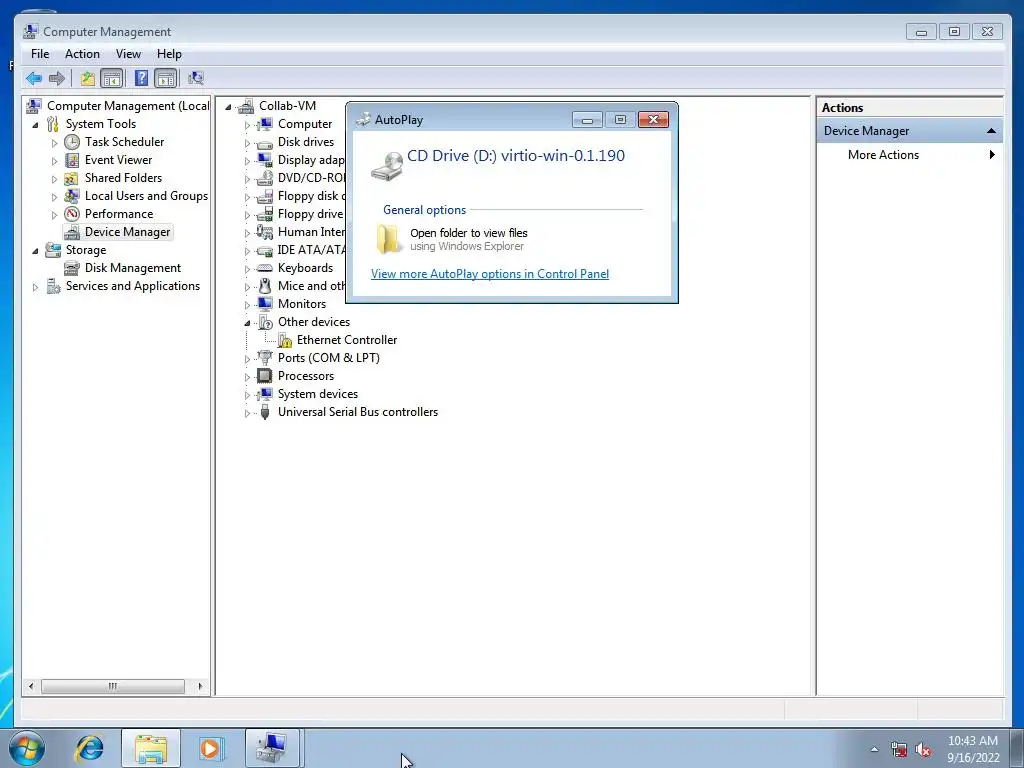Click the Scan for hardware changes icon
Screen dimensions: 1024x768
coord(196,79)
